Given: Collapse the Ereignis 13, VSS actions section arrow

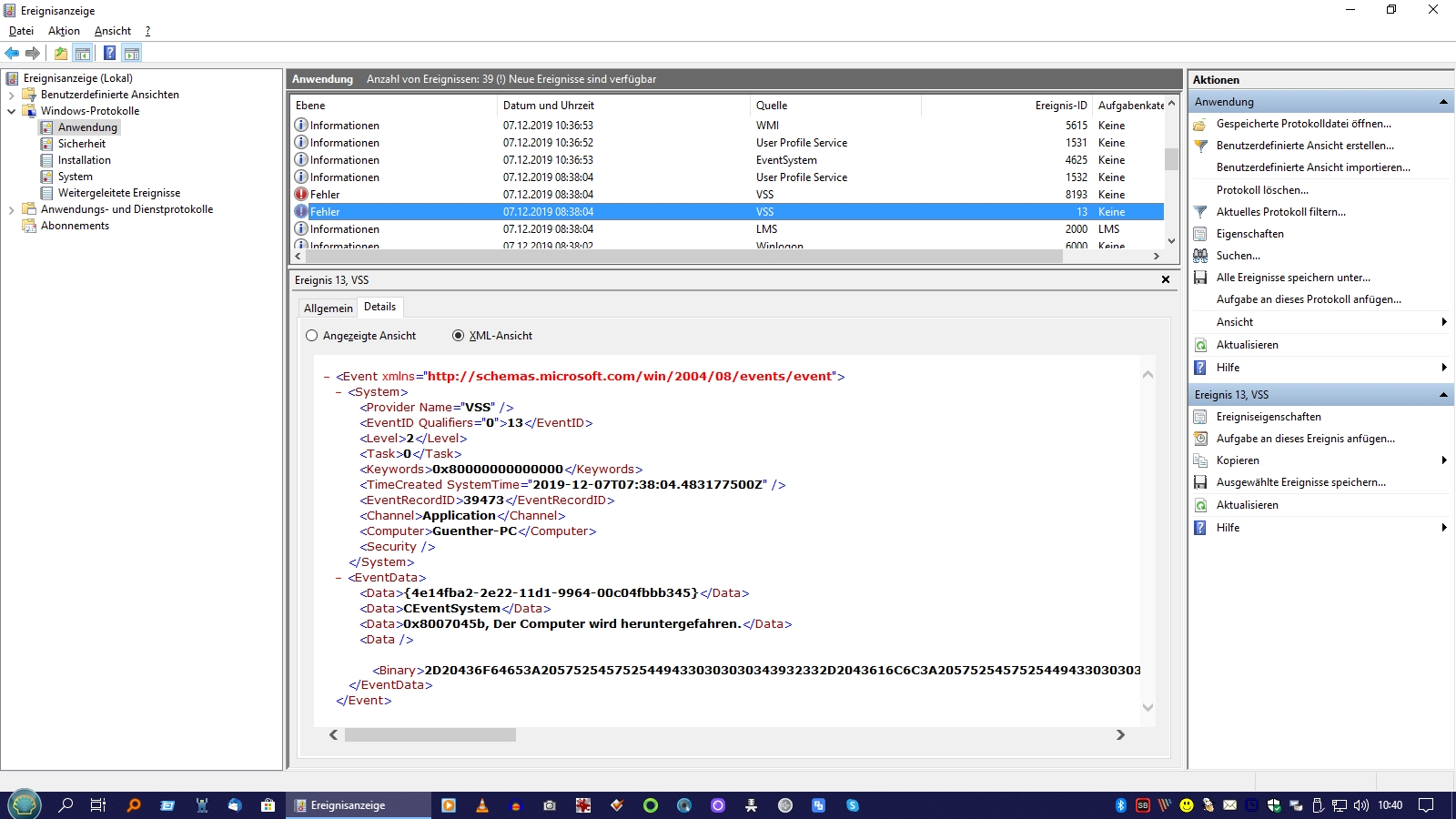Looking at the screenshot, I should (1443, 395).
